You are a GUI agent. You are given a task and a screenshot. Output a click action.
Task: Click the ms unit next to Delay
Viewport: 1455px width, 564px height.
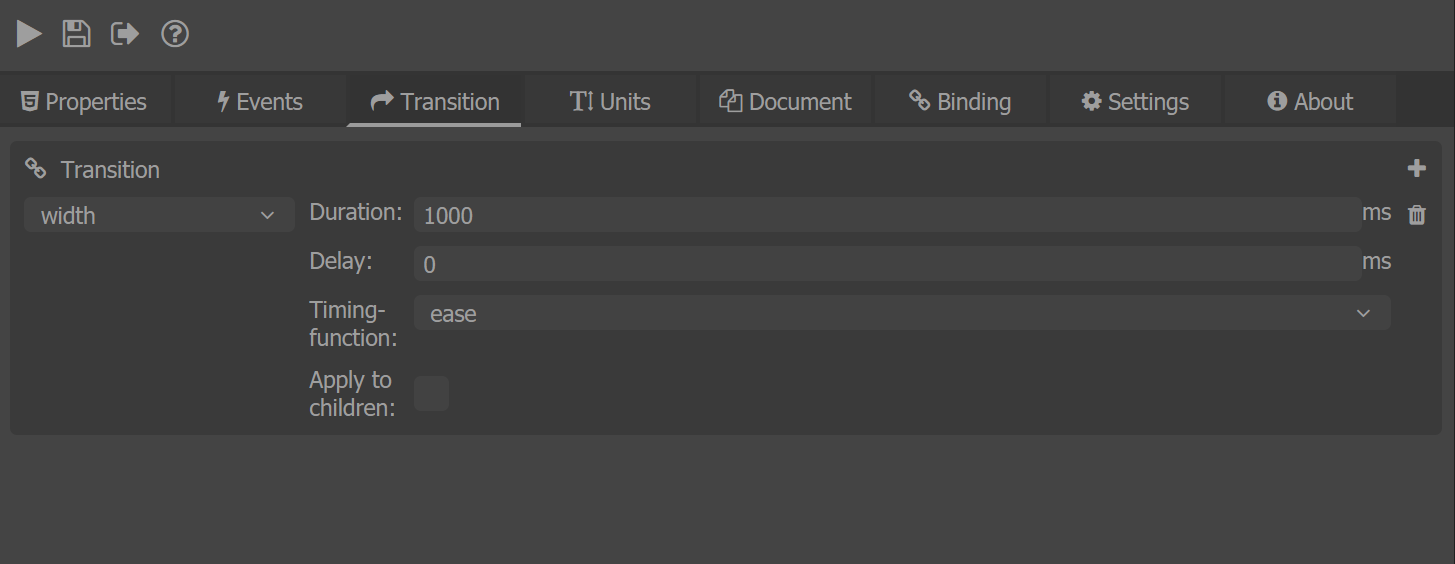1376,261
